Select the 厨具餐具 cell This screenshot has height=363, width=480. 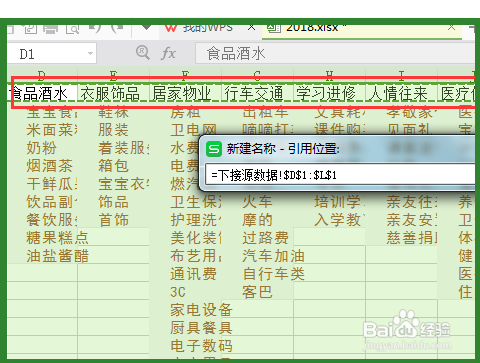pyautogui.click(x=185, y=328)
